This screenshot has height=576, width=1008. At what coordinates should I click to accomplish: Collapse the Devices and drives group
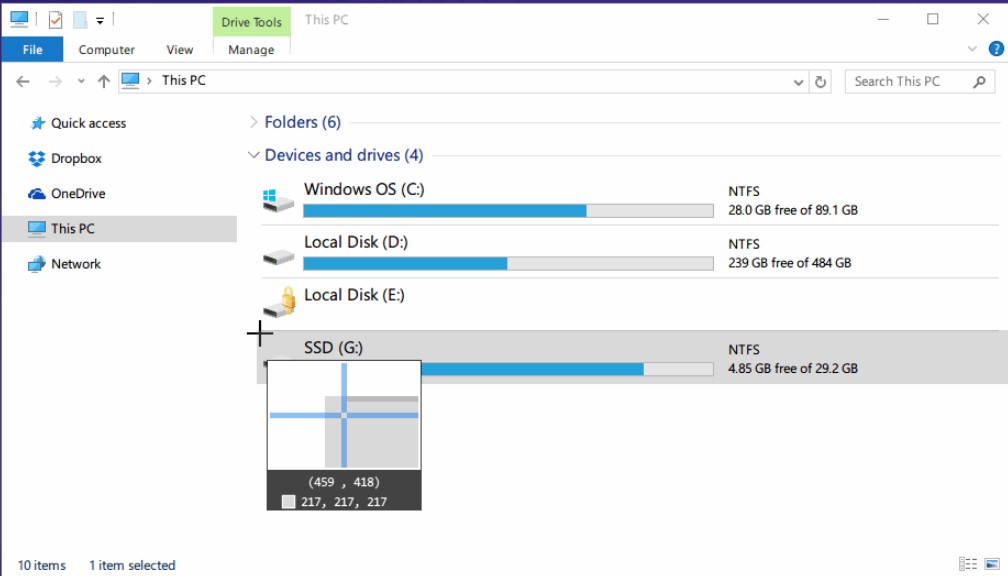coord(253,156)
